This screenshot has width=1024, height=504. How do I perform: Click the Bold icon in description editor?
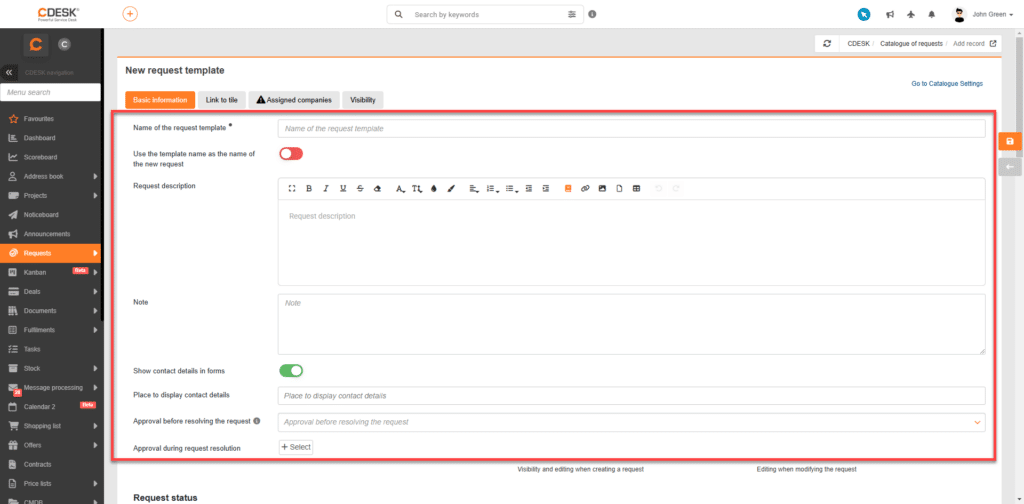[309, 189]
